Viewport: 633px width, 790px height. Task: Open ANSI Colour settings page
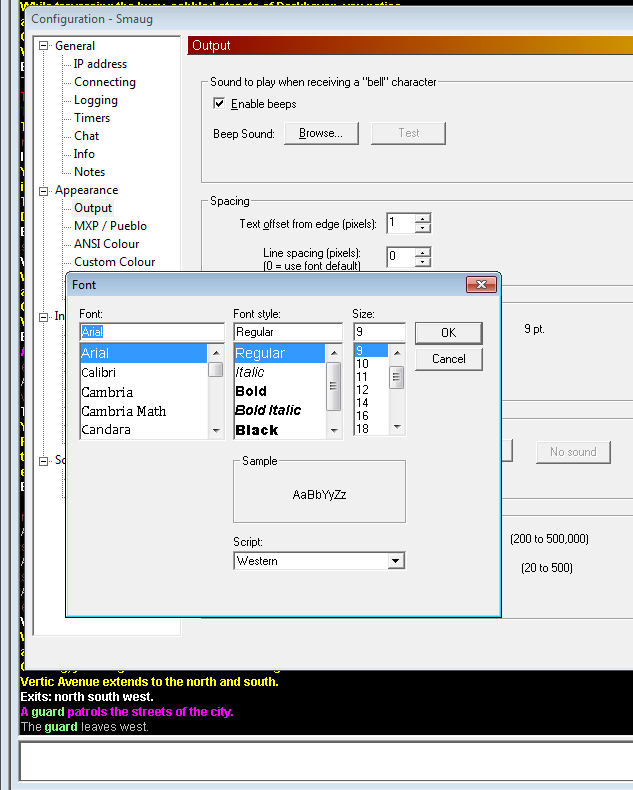(x=106, y=244)
